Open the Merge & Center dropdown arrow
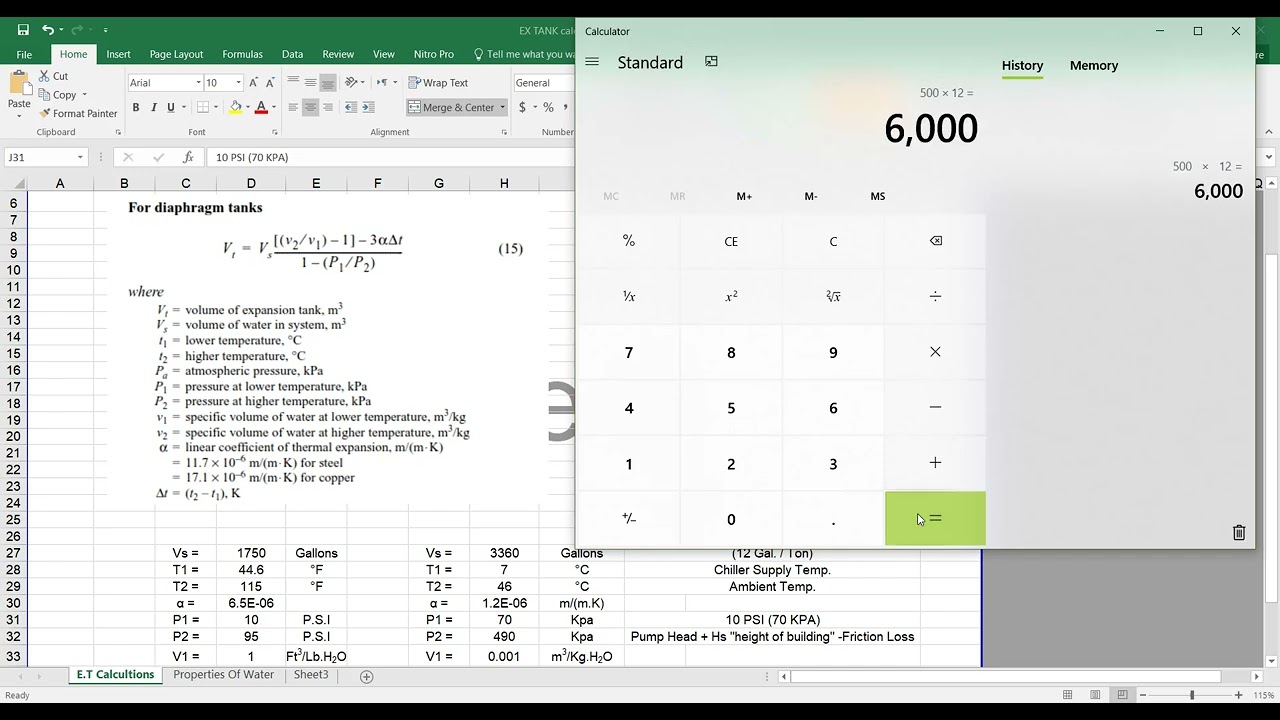1280x720 pixels. click(502, 107)
